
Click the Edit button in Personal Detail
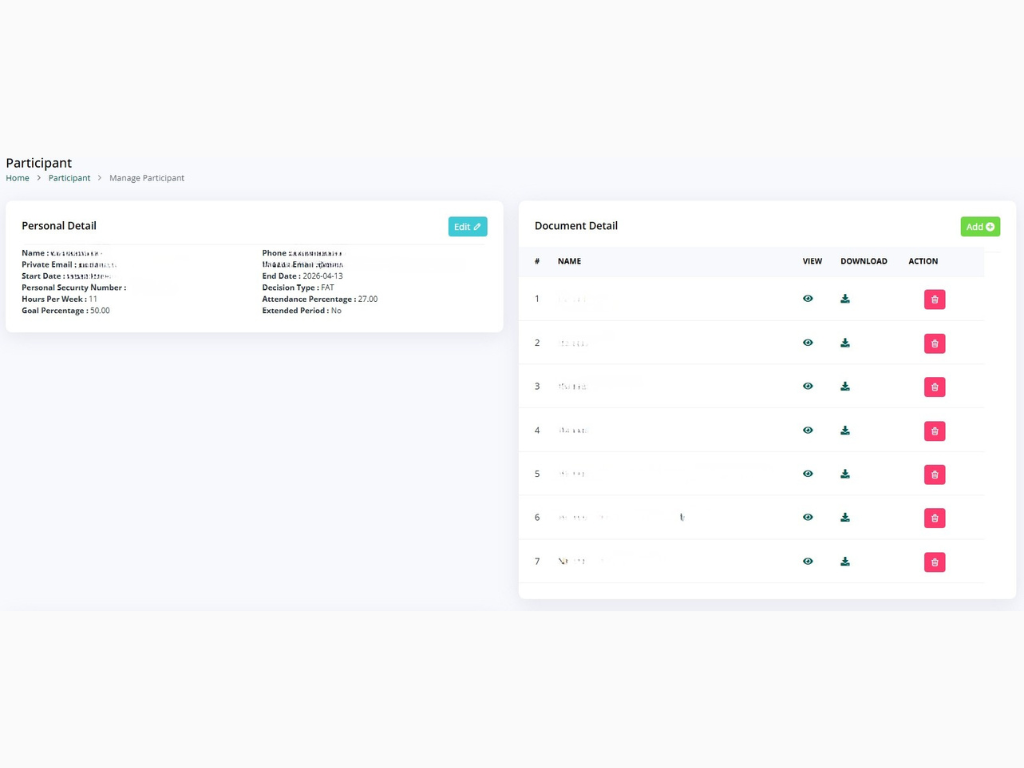tap(467, 227)
